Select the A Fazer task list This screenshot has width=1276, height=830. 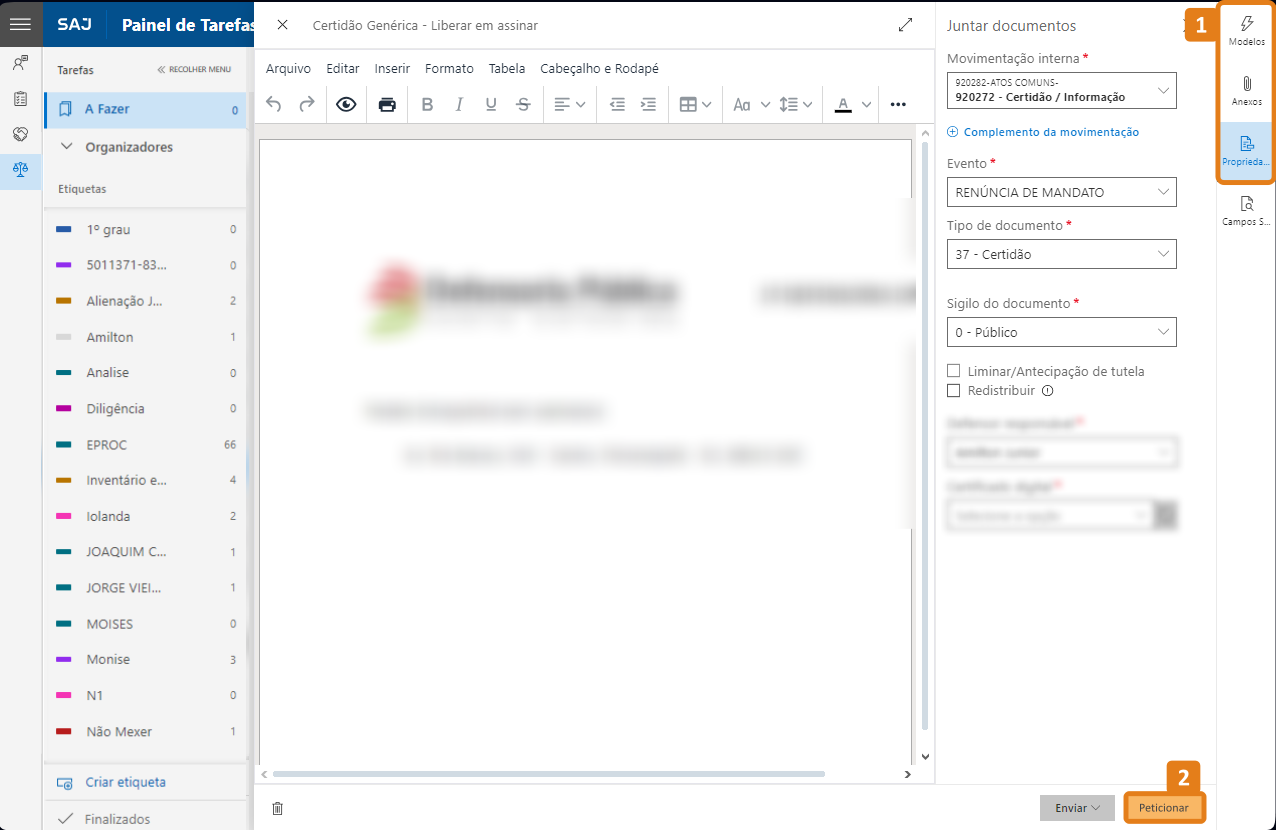tap(145, 110)
